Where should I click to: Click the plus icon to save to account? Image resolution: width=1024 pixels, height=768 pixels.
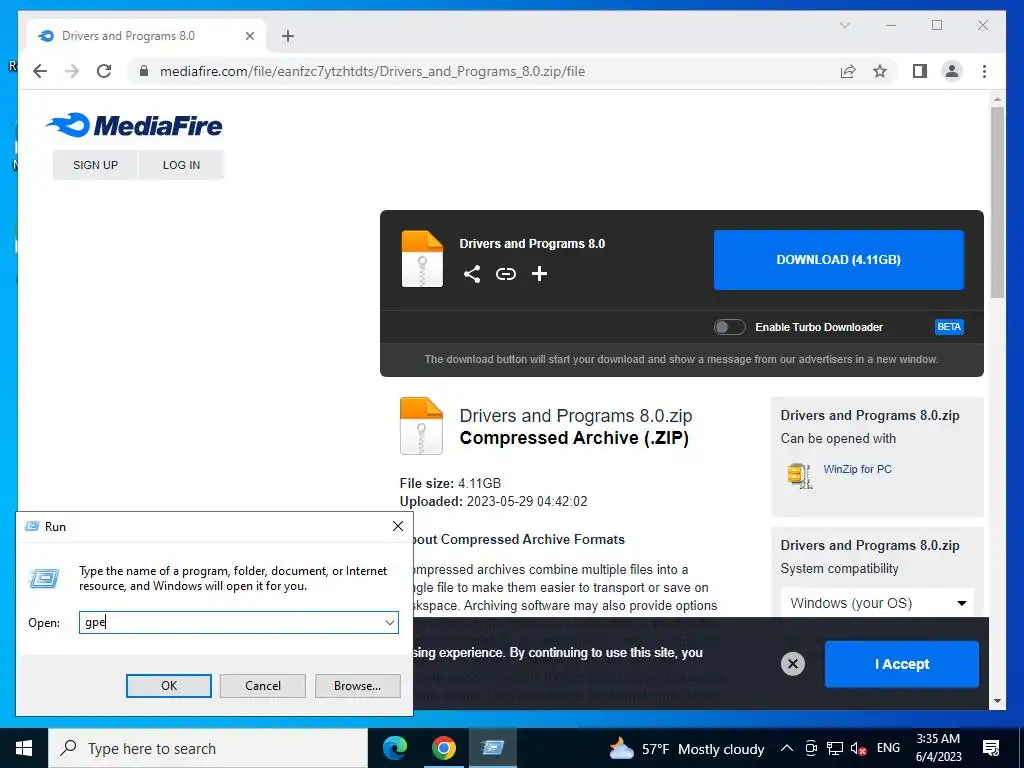click(539, 274)
